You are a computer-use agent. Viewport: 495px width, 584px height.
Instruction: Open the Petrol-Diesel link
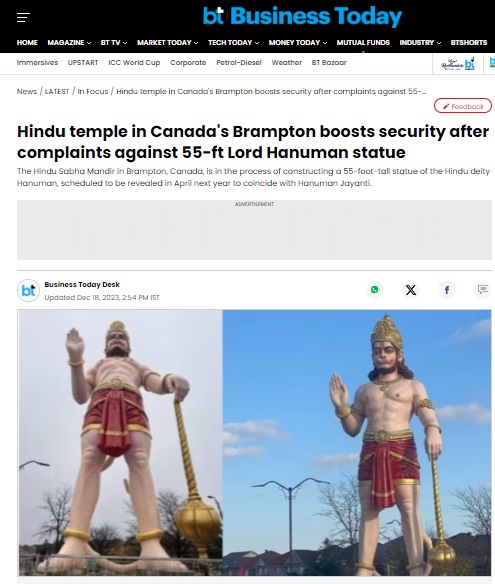coord(239,63)
